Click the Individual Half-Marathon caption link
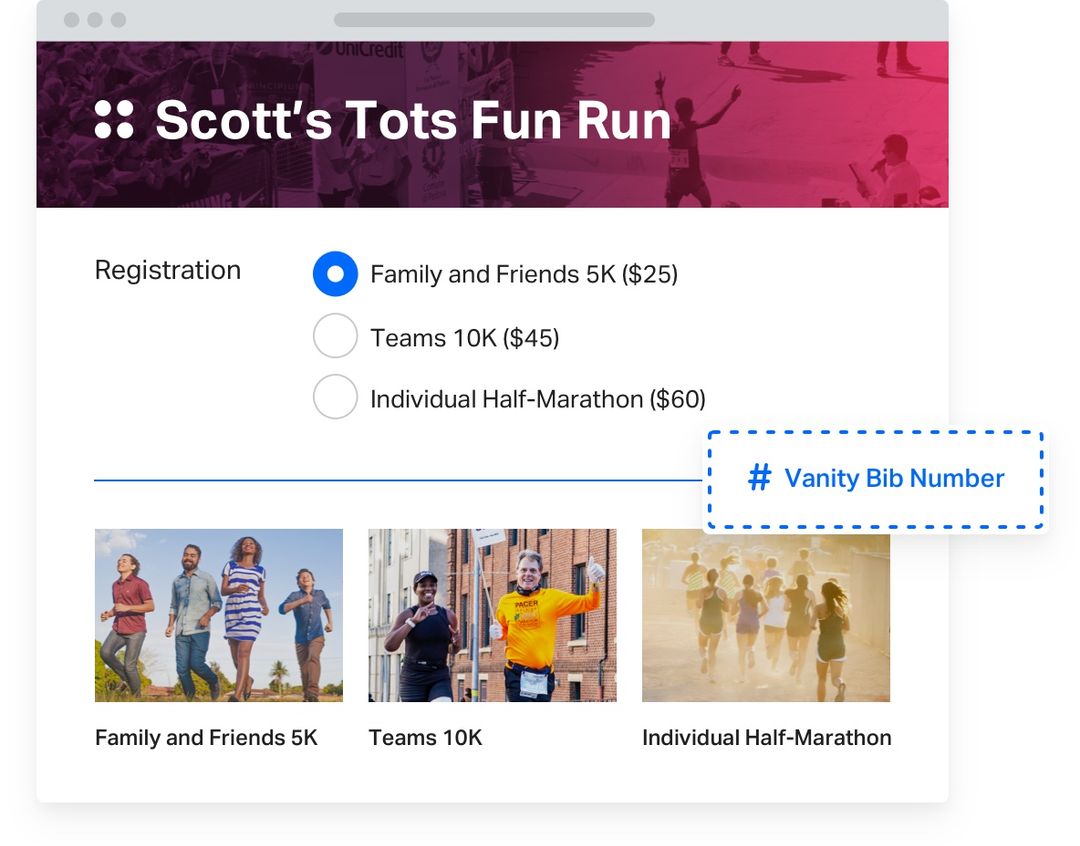Image resolution: width=1080 pixels, height=846 pixels. tap(766, 737)
